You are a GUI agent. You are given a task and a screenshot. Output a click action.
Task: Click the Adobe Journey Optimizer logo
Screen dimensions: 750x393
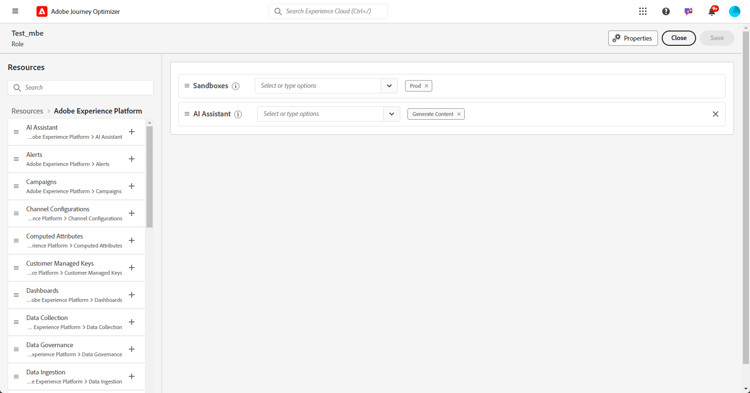42,11
